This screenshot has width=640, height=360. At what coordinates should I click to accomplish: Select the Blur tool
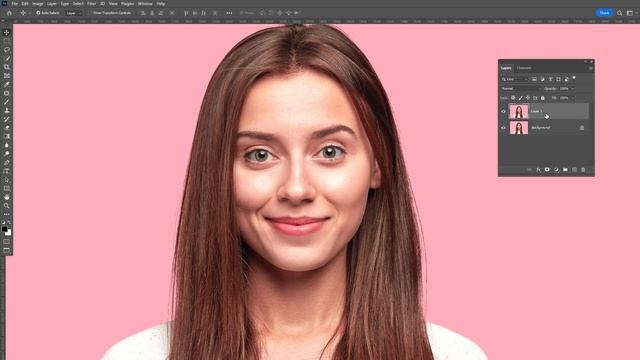(7, 145)
